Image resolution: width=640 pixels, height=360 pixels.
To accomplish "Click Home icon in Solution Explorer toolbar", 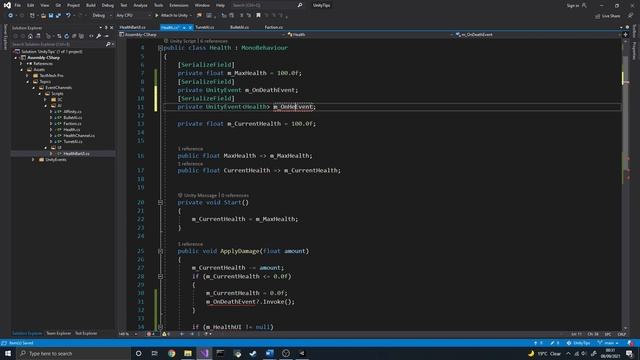I will [x=30, y=36].
